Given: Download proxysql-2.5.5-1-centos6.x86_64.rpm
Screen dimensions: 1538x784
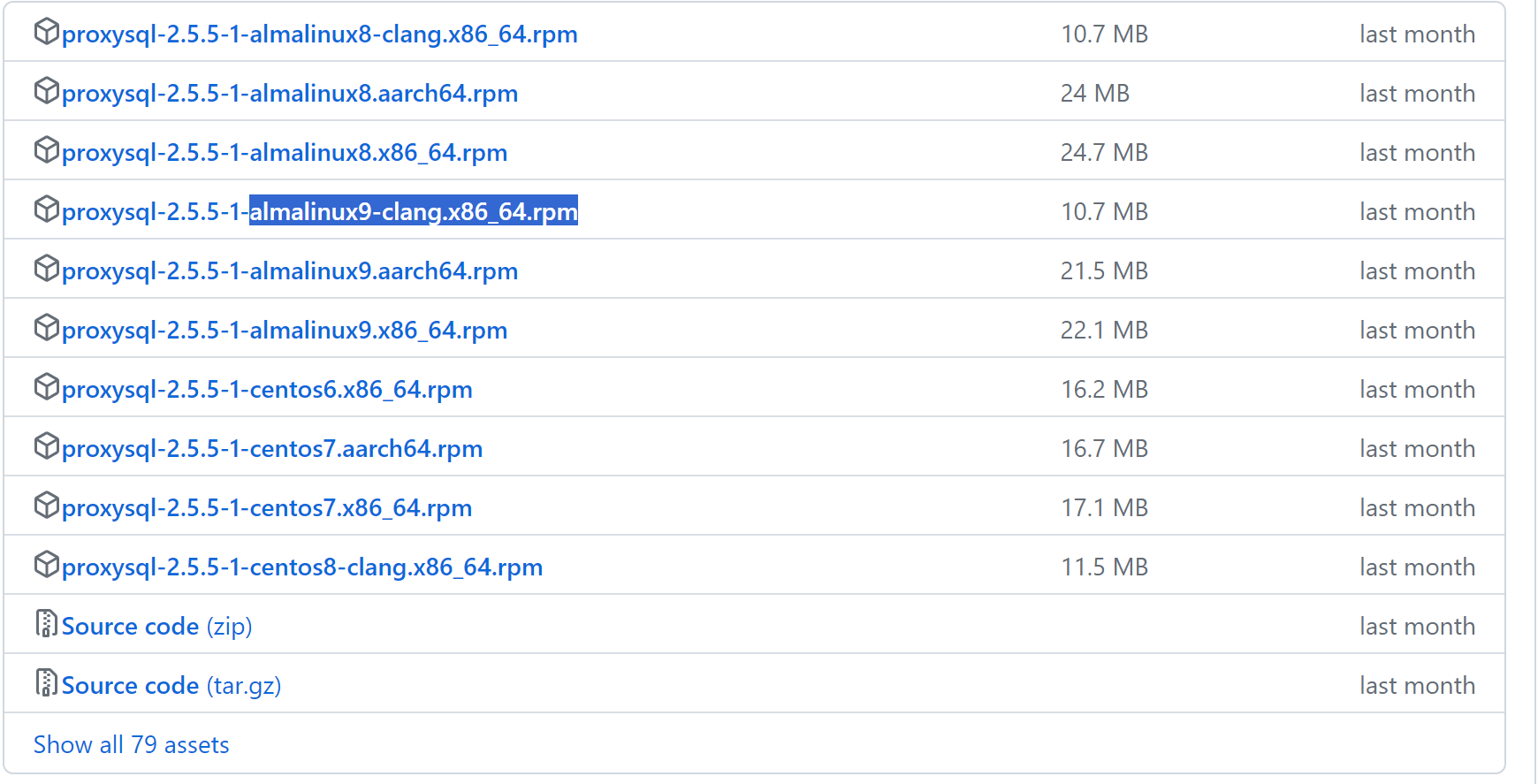Looking at the screenshot, I should tap(266, 390).
